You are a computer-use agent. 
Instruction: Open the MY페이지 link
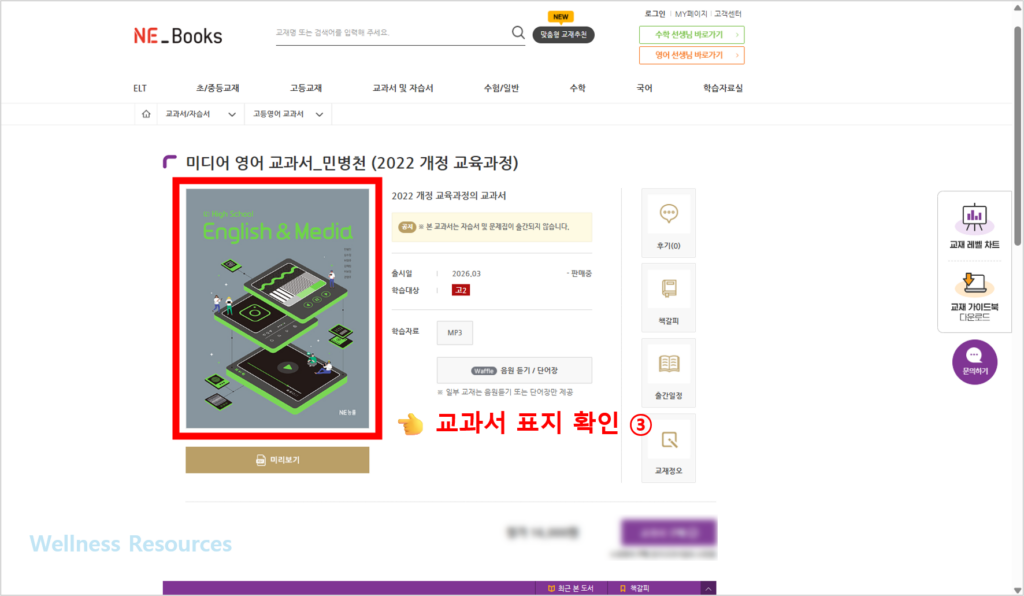[691, 14]
